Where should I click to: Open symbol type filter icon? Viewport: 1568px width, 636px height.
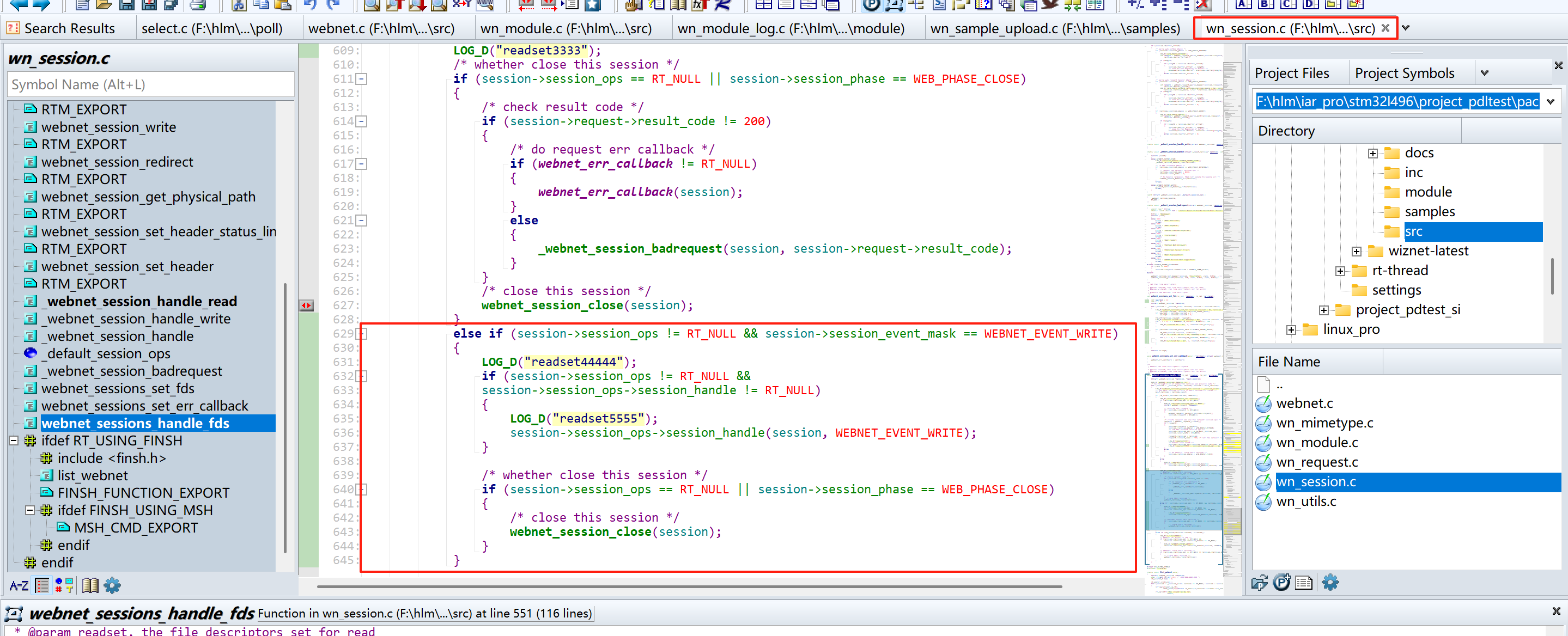[x=64, y=585]
